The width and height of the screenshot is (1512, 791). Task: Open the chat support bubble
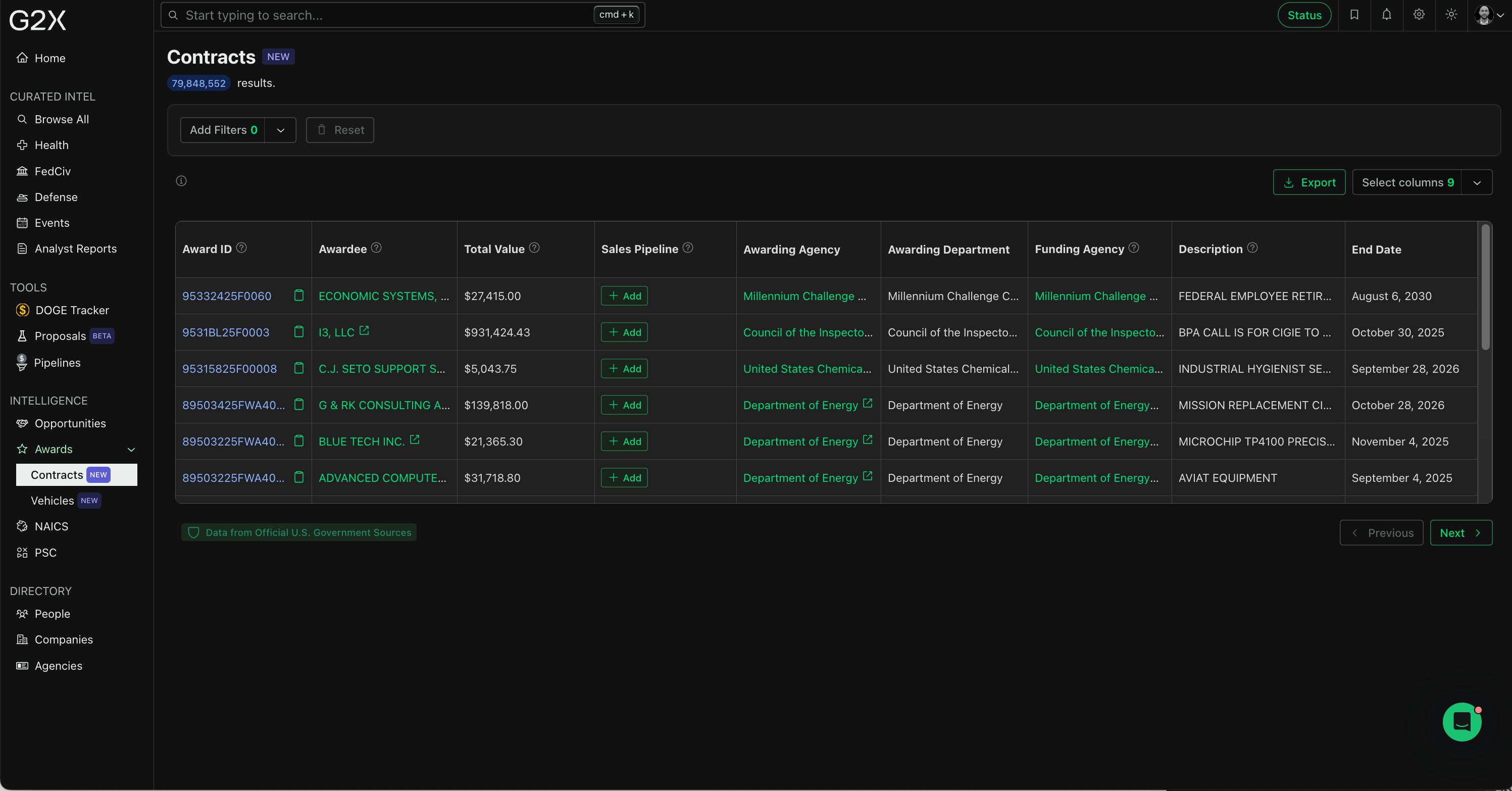(x=1461, y=722)
